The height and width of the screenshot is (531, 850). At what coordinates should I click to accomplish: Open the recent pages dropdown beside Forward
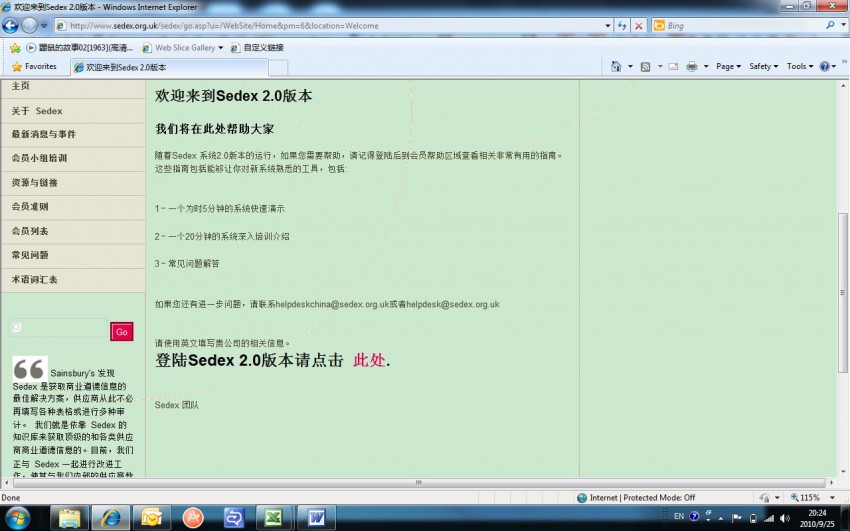(x=44, y=25)
